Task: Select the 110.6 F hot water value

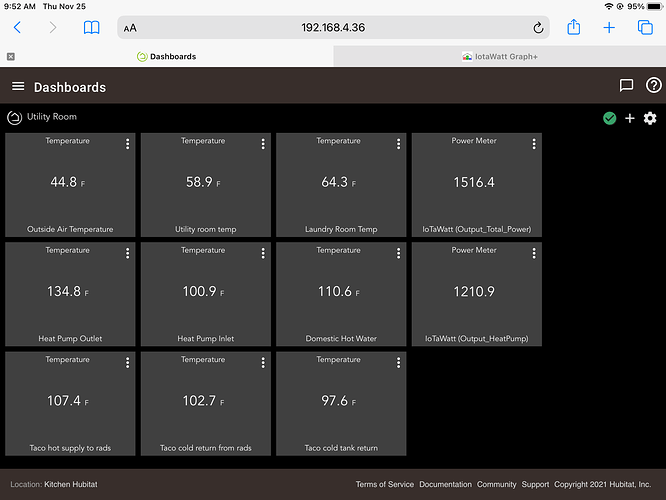Action: [x=339, y=291]
